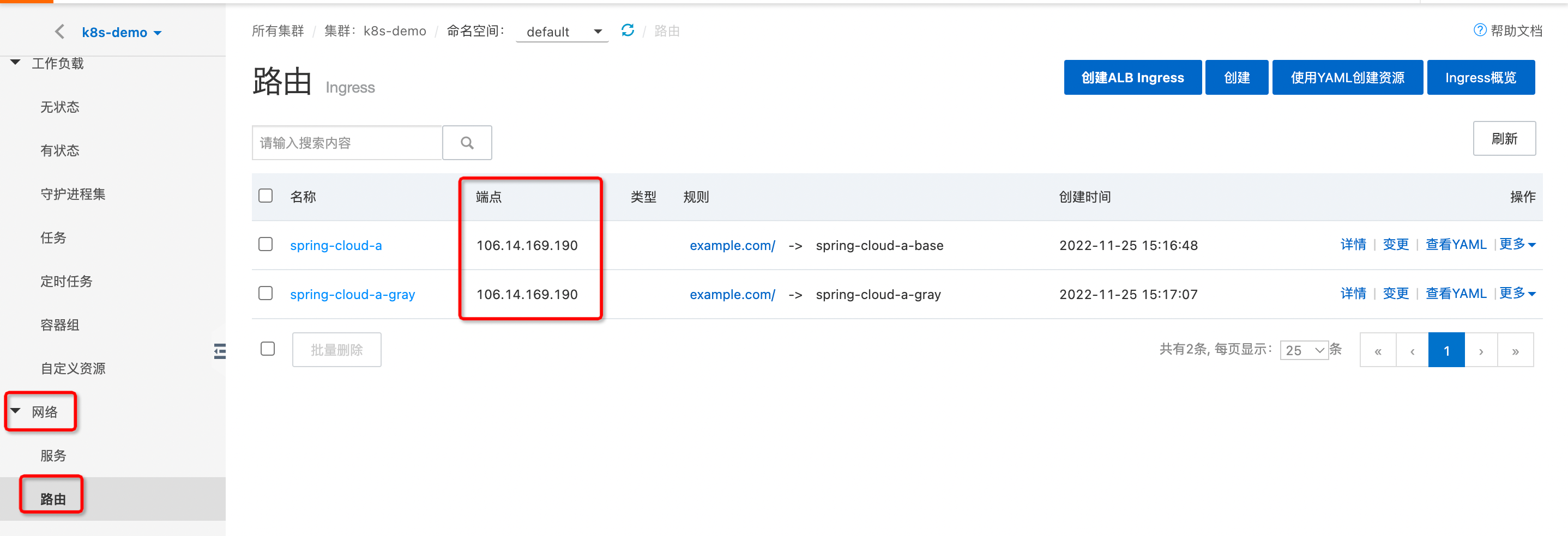Click the 创建 button
The width and height of the screenshot is (1568, 536).
(1237, 77)
